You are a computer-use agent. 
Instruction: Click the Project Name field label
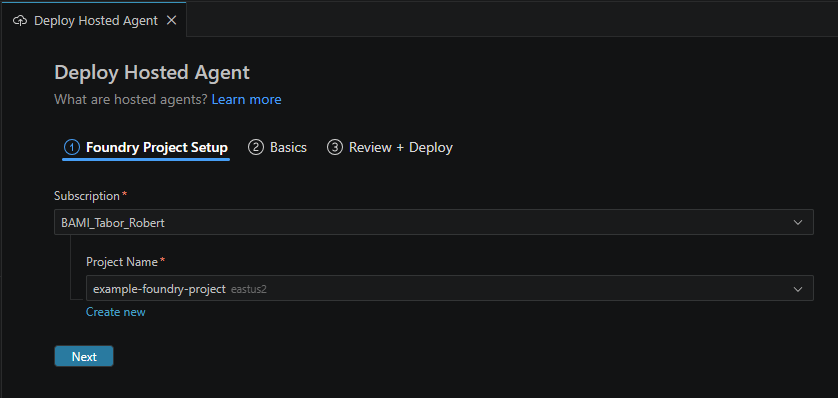click(122, 262)
